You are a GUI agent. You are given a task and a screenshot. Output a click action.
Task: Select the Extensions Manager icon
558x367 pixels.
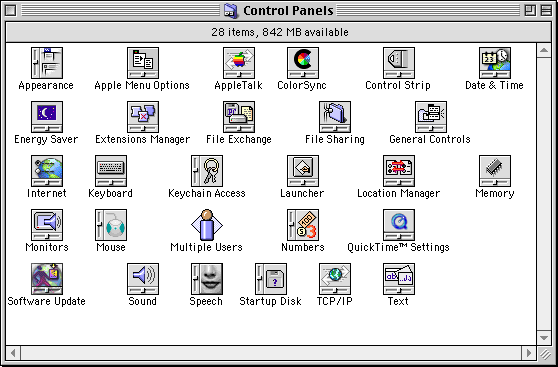click(x=143, y=117)
